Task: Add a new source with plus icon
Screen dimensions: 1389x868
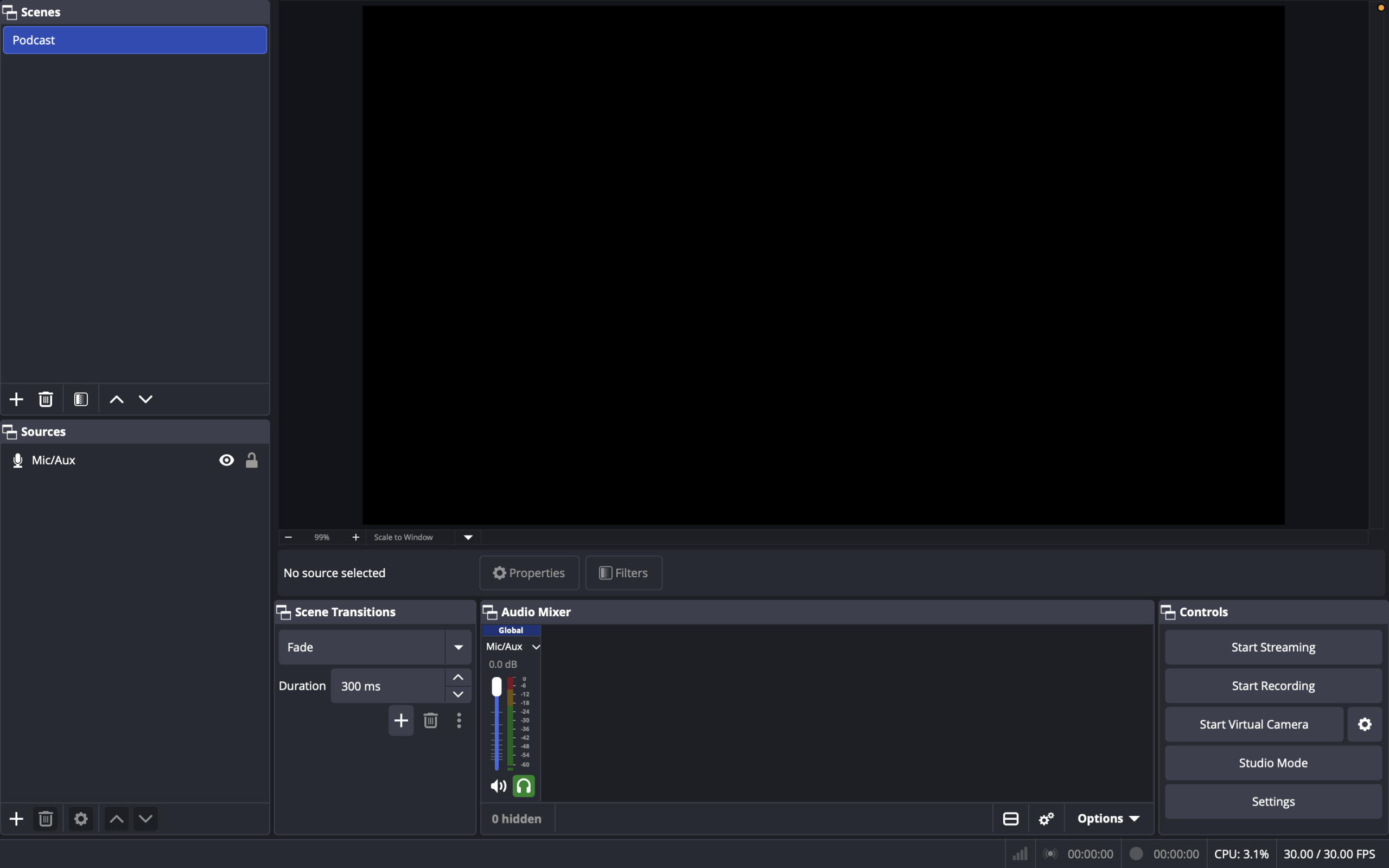Action: [17, 819]
